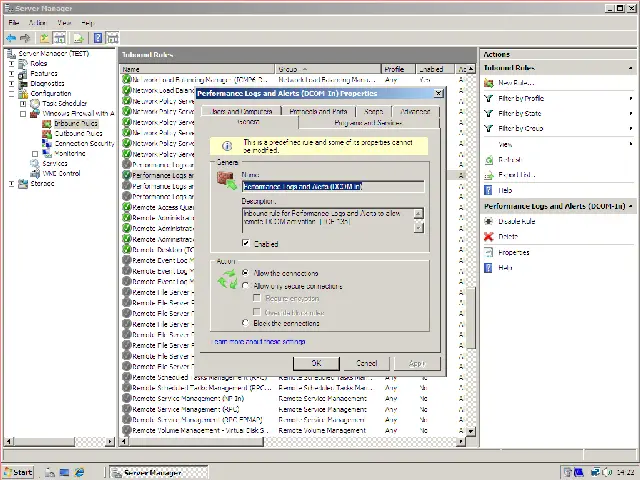Click the Filter by Group funnel icon
Screen dimensions: 640x480
point(489,129)
